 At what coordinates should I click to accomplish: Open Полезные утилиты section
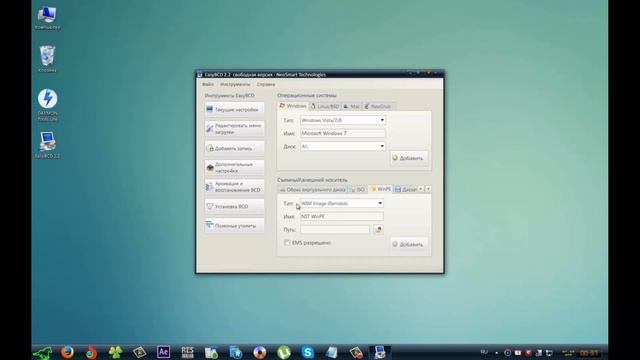click(x=235, y=225)
